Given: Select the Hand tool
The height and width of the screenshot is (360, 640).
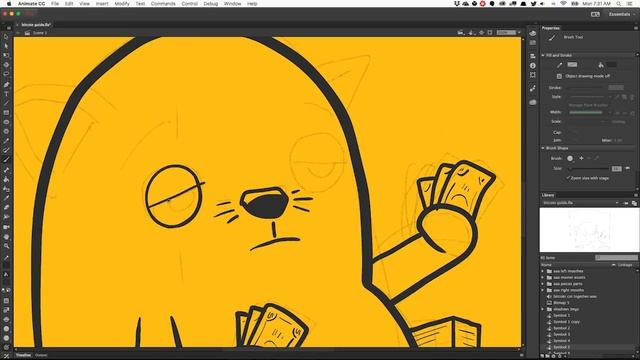Looking at the screenshot, I should 6,237.
